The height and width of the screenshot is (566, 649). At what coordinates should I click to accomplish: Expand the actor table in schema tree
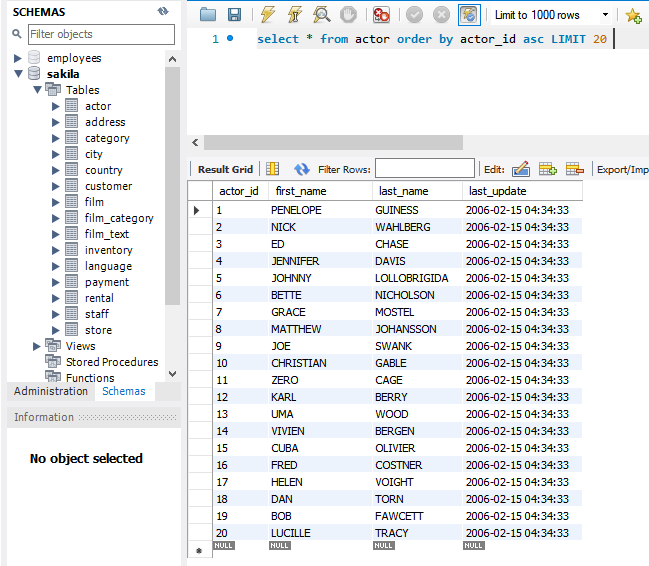[x=56, y=106]
